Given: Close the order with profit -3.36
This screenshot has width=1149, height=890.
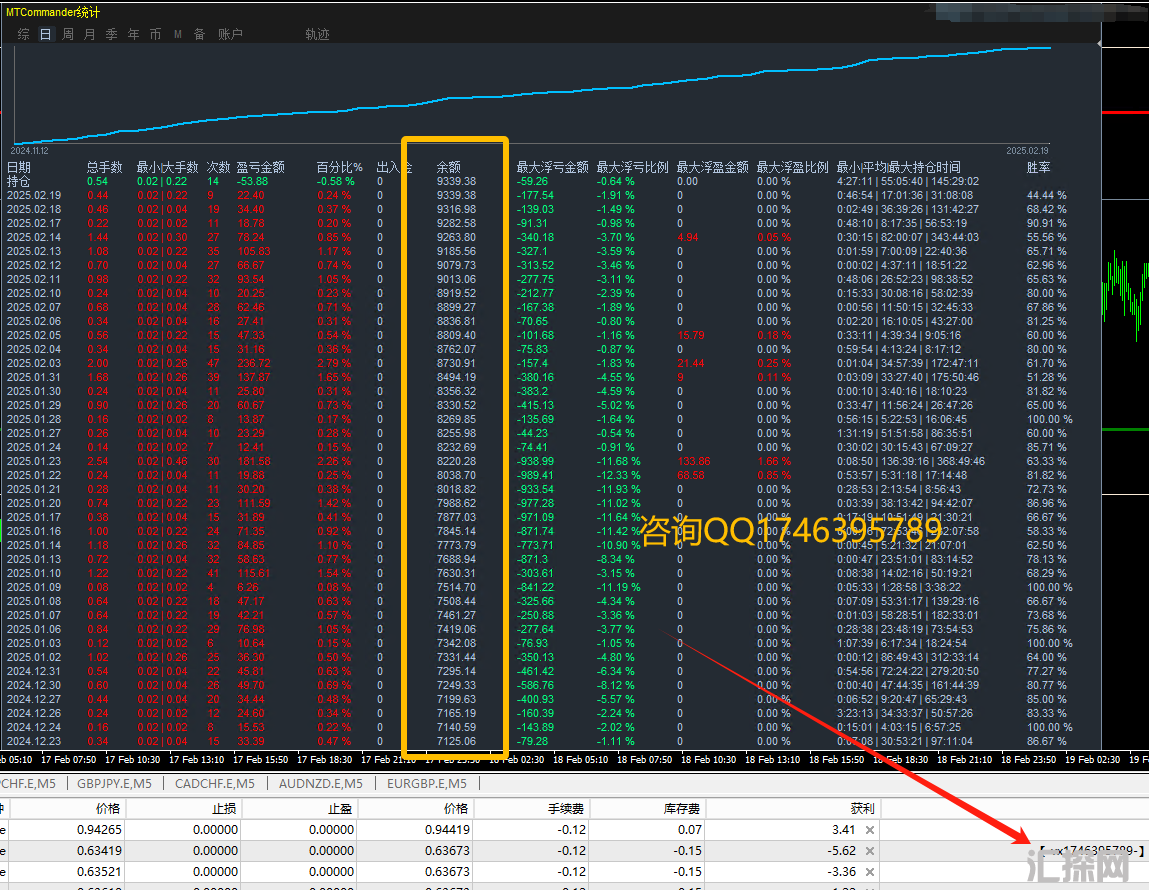Looking at the screenshot, I should click(869, 872).
